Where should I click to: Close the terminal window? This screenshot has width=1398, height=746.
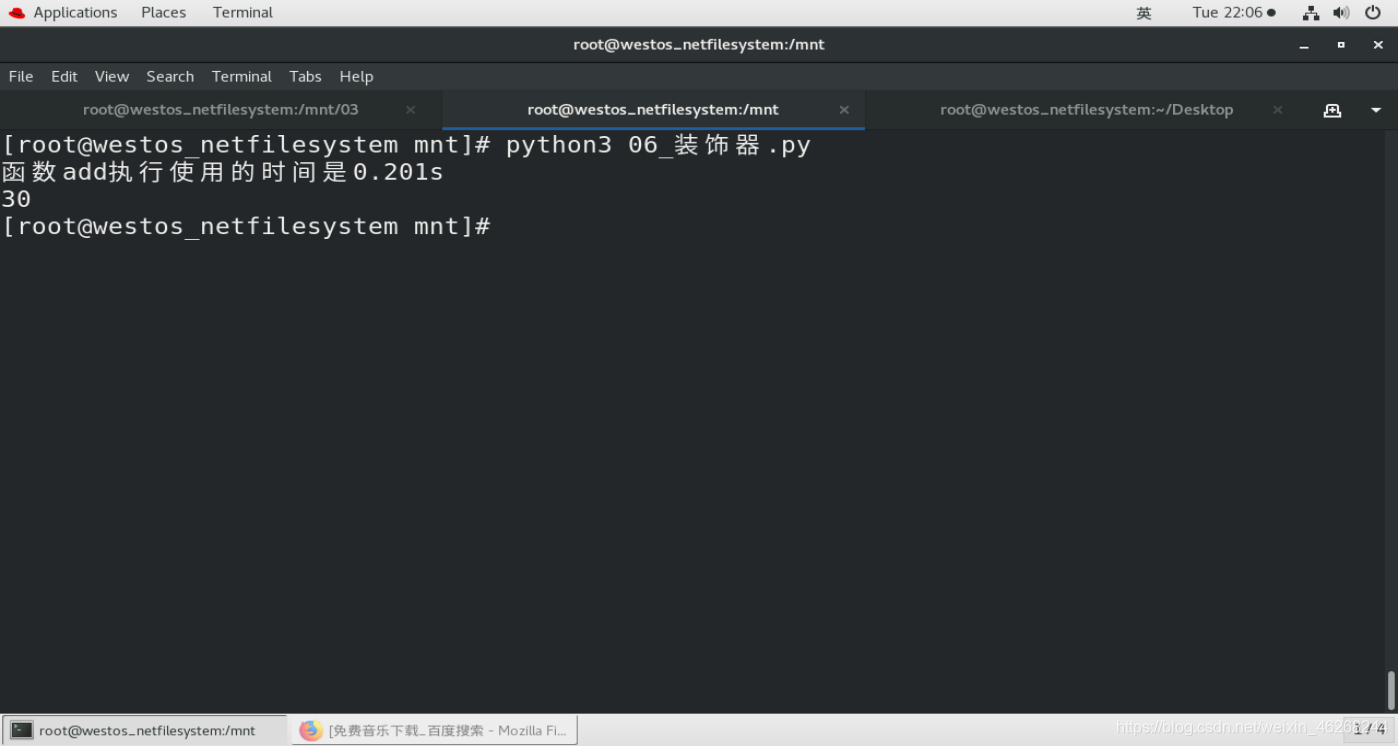(1378, 45)
